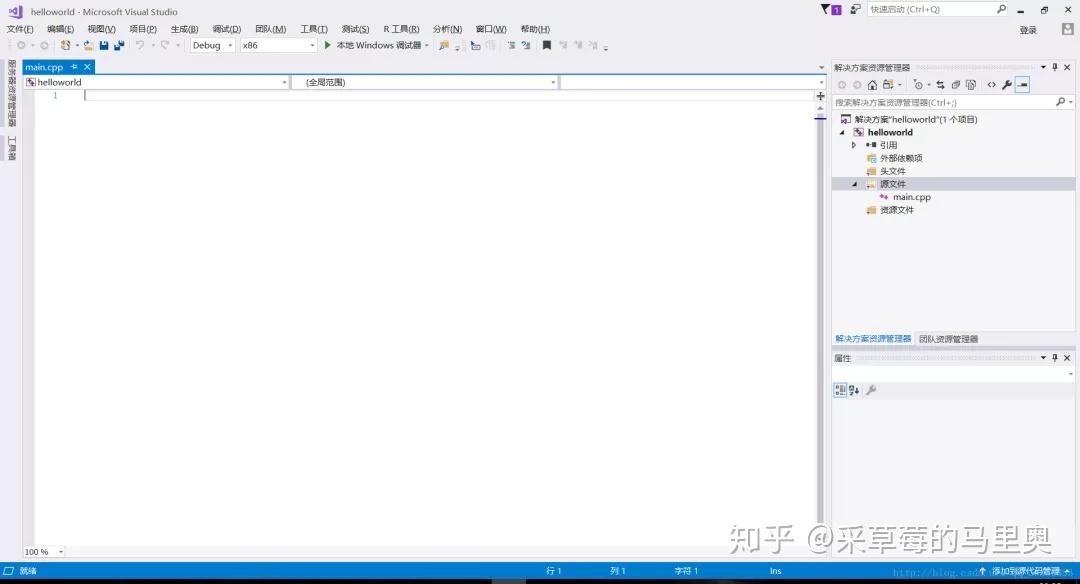
Task: Click Sync with Active Document icon
Action: pos(940,84)
